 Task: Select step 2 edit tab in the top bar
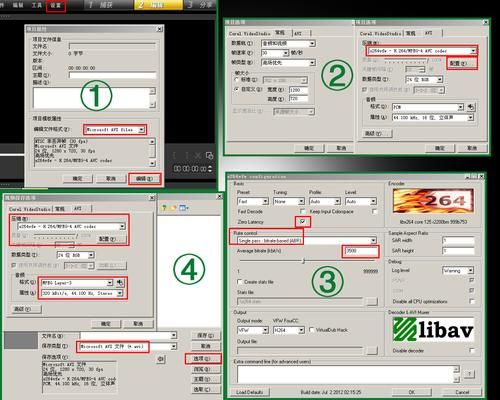point(158,5)
